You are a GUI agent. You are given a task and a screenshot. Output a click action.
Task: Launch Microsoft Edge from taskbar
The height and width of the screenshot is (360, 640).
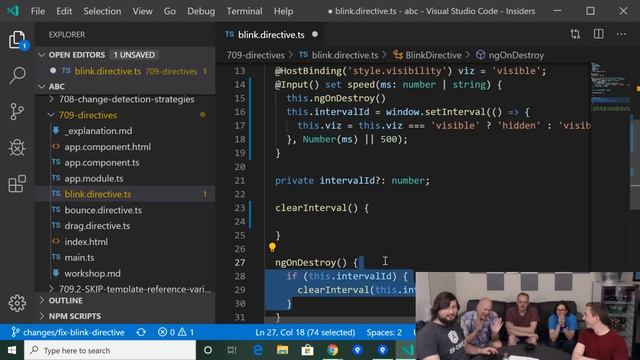point(258,350)
